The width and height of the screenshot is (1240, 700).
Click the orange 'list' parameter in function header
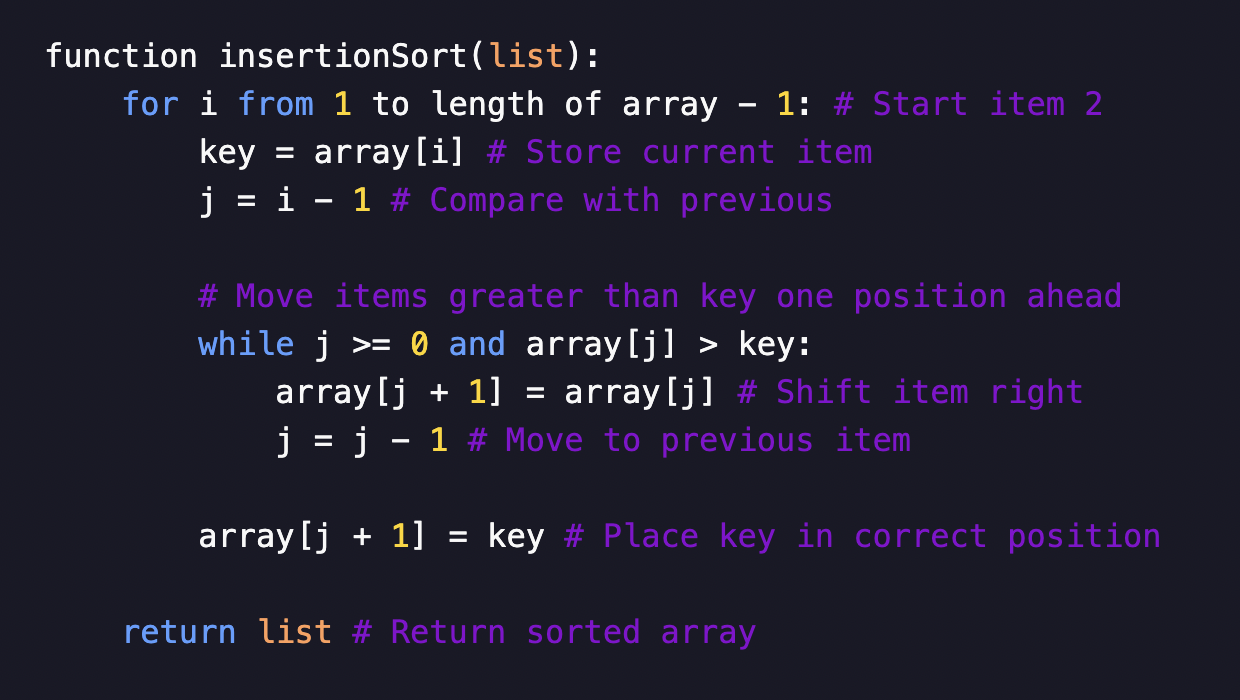click(x=526, y=56)
